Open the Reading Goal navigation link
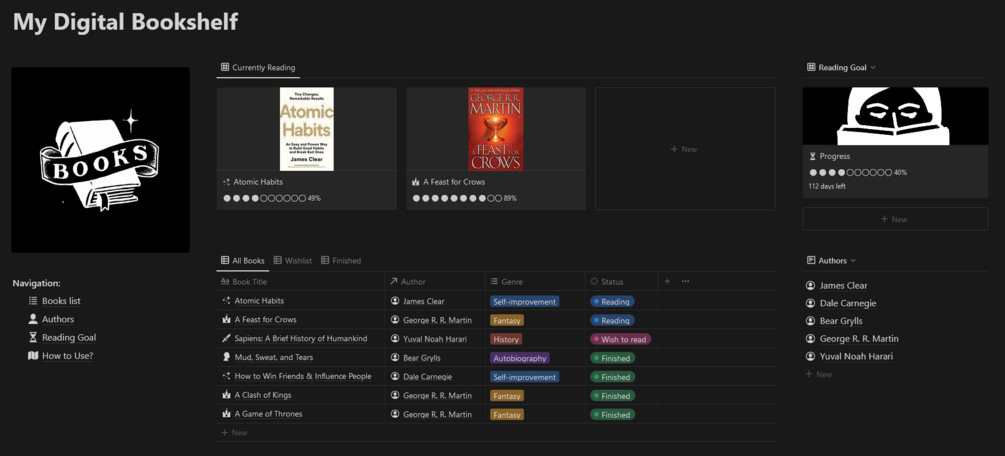Viewport: 1005px width, 456px height. 69,337
